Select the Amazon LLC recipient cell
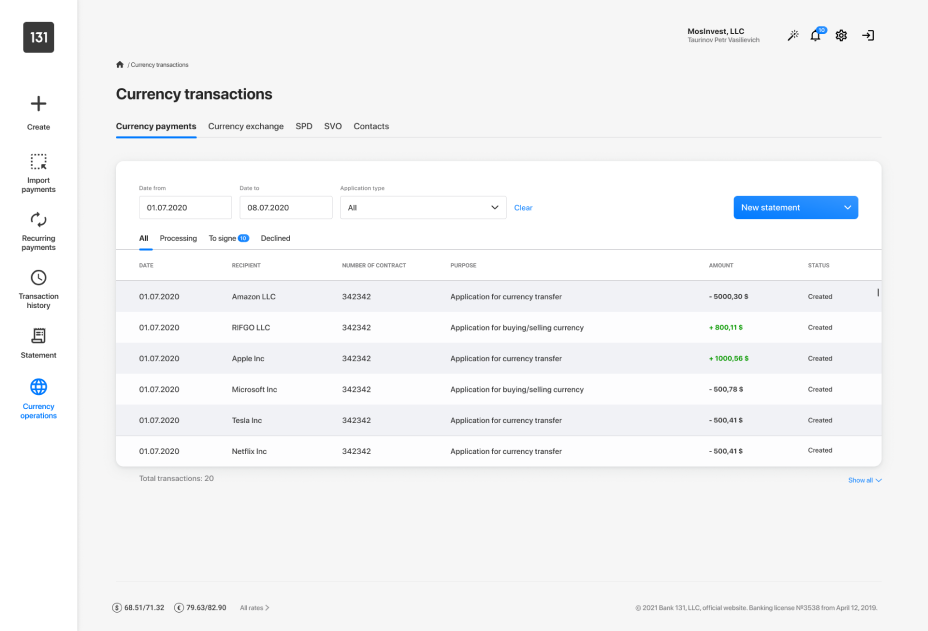Image resolution: width=928 pixels, height=631 pixels. coord(253,297)
